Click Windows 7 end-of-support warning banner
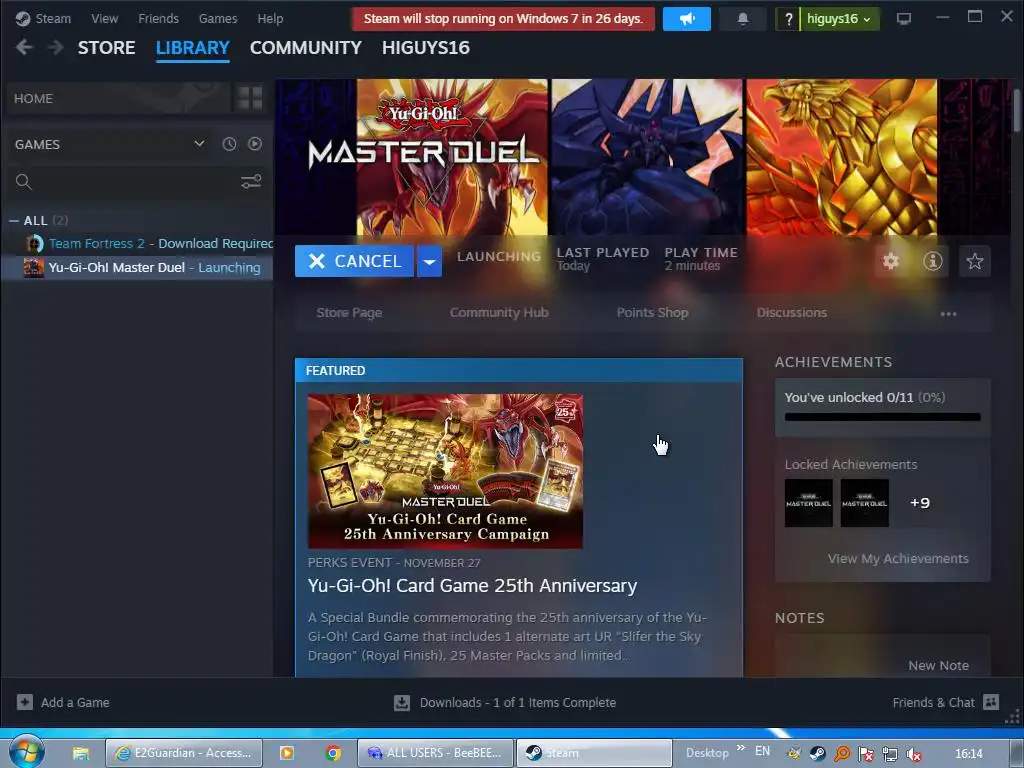This screenshot has width=1024, height=768. click(x=503, y=19)
